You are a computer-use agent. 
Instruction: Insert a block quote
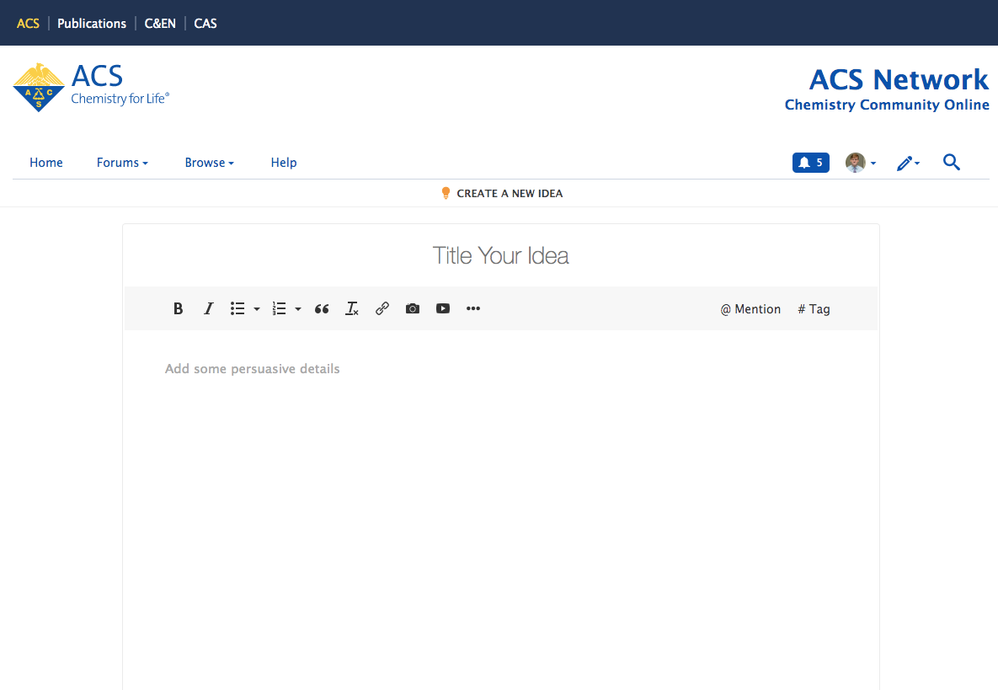coord(321,309)
